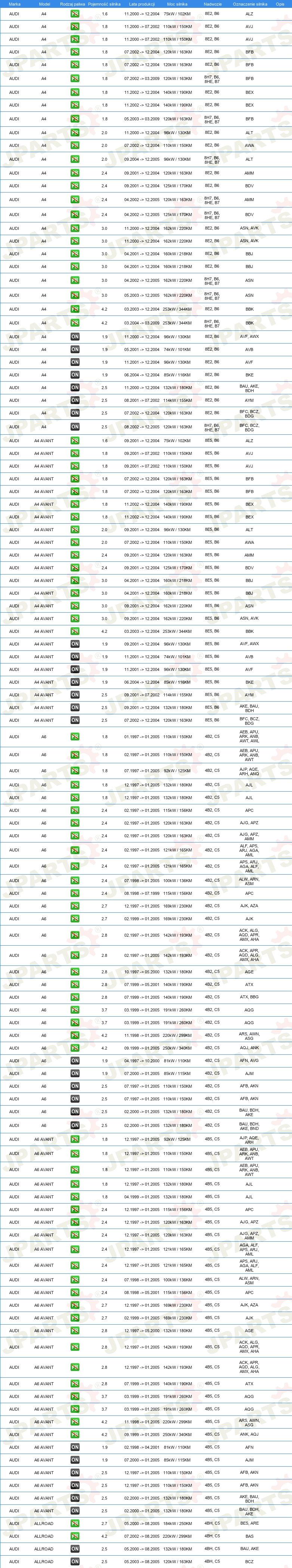This screenshot has height=1568, width=292.
Task: Click the Rodzaj paliwa column header
Action: (x=72, y=4)
